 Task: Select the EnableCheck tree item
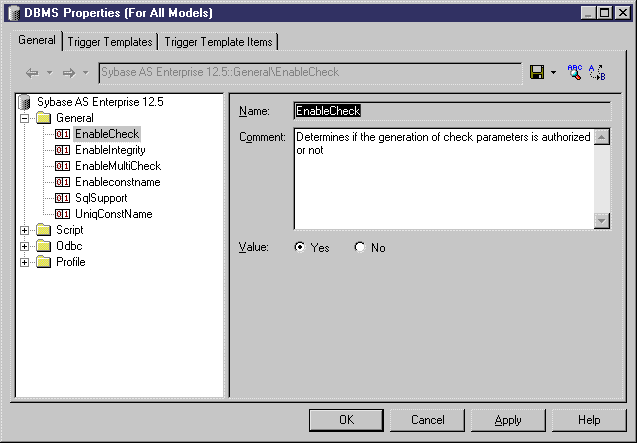click(107, 134)
